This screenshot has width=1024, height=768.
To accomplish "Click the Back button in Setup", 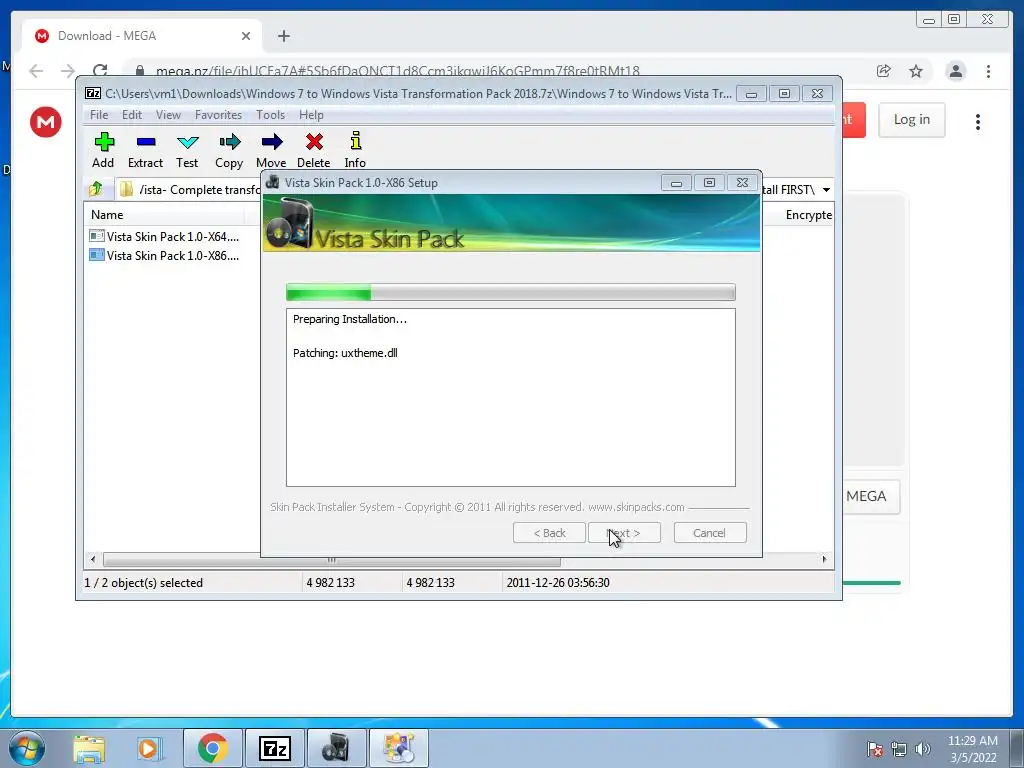I will click(549, 533).
